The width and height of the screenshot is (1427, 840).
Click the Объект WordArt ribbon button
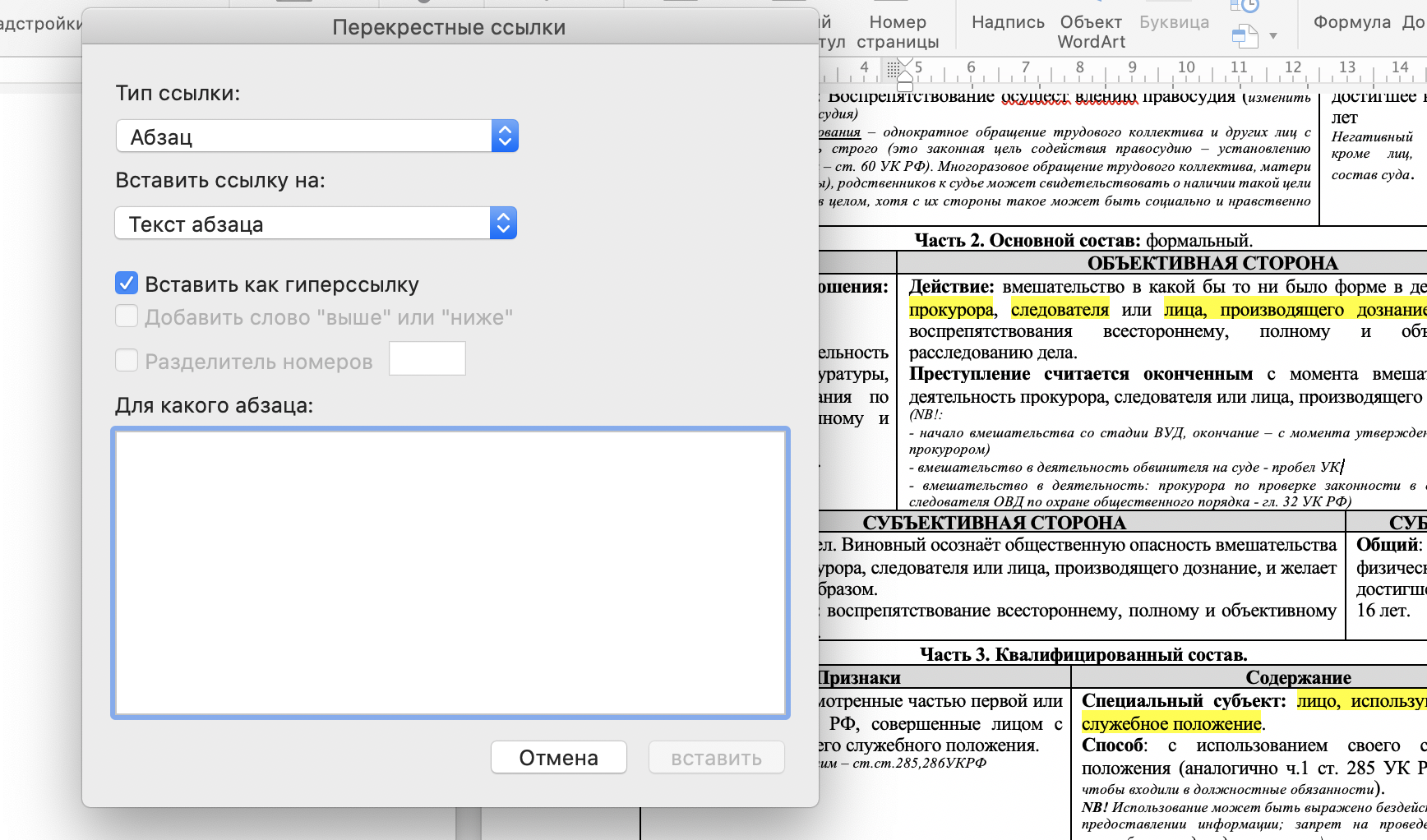pos(1091,31)
